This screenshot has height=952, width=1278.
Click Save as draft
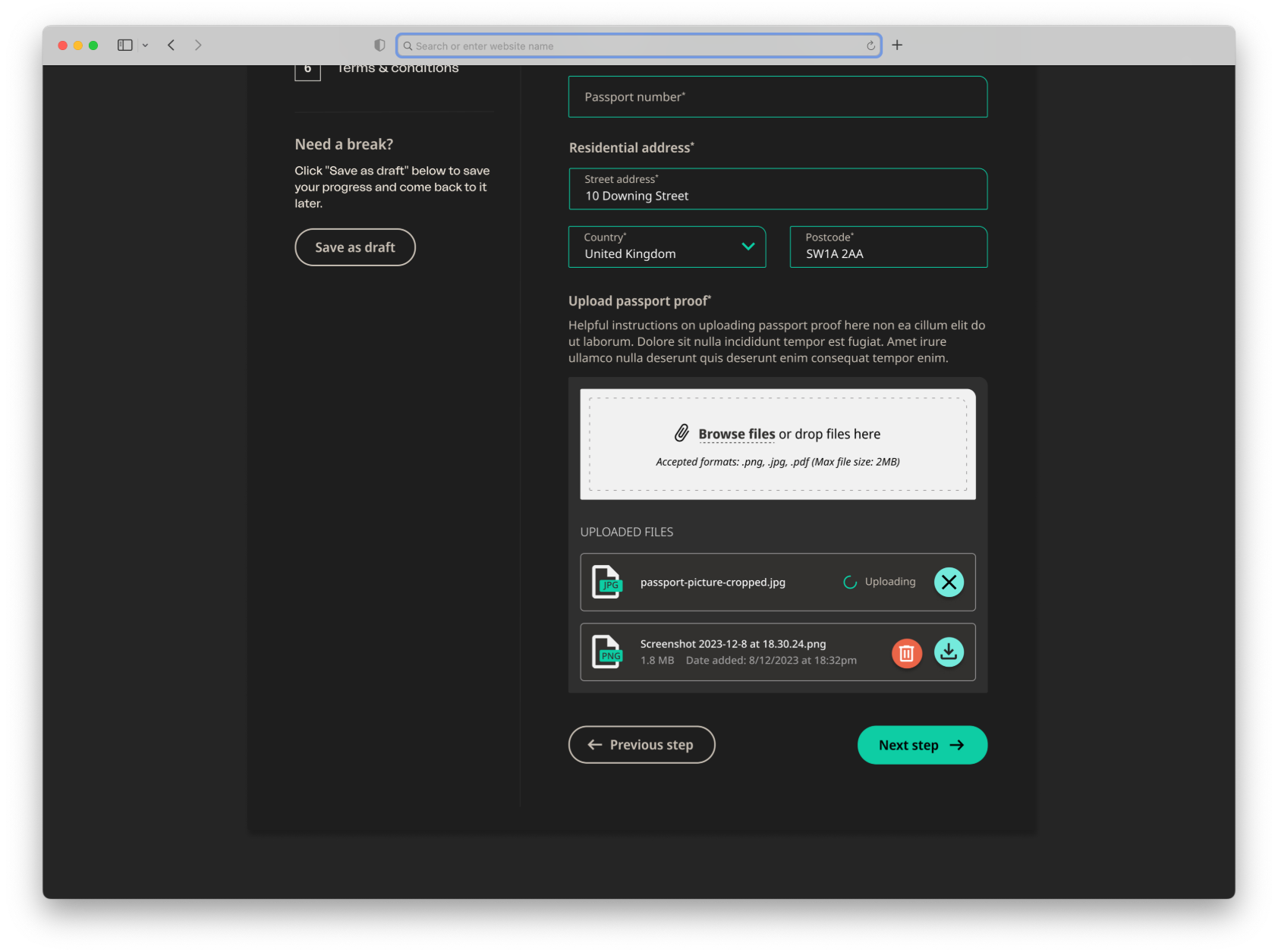(354, 247)
